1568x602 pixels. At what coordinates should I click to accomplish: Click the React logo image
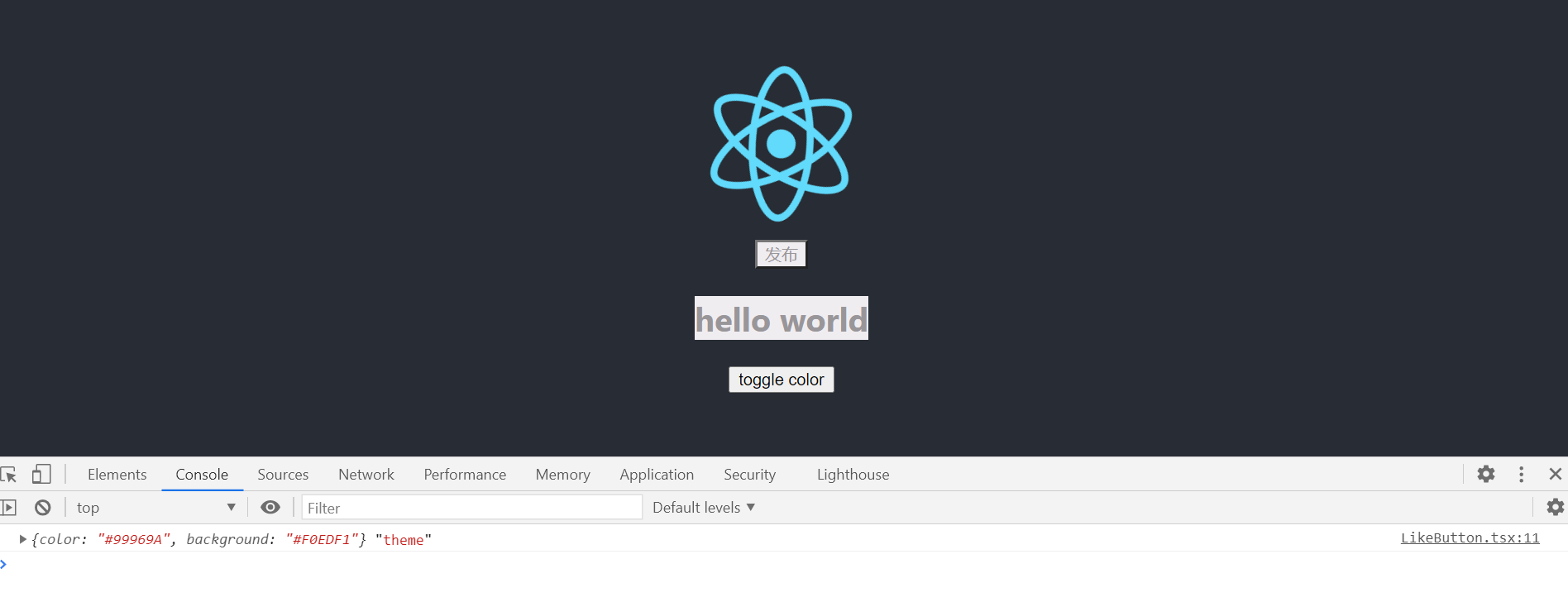(781, 144)
